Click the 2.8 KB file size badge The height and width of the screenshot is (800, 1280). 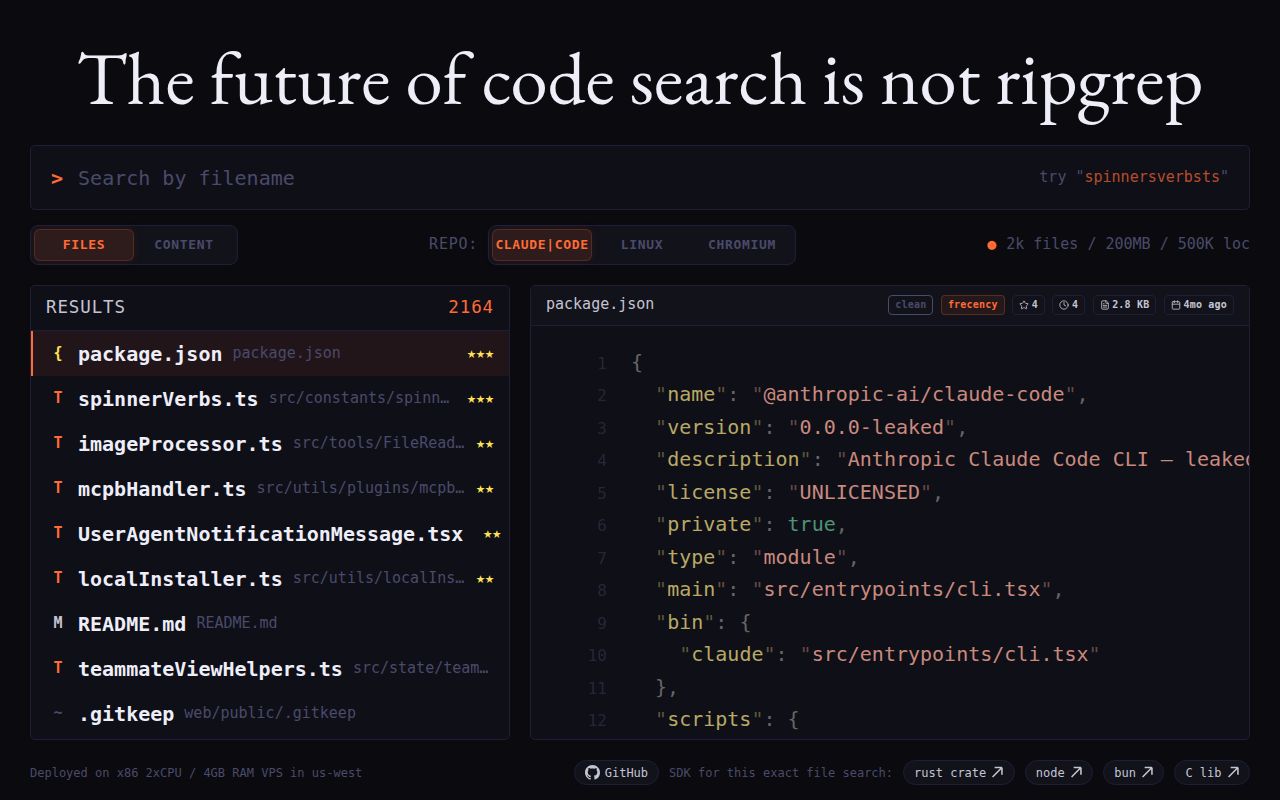click(x=1124, y=305)
